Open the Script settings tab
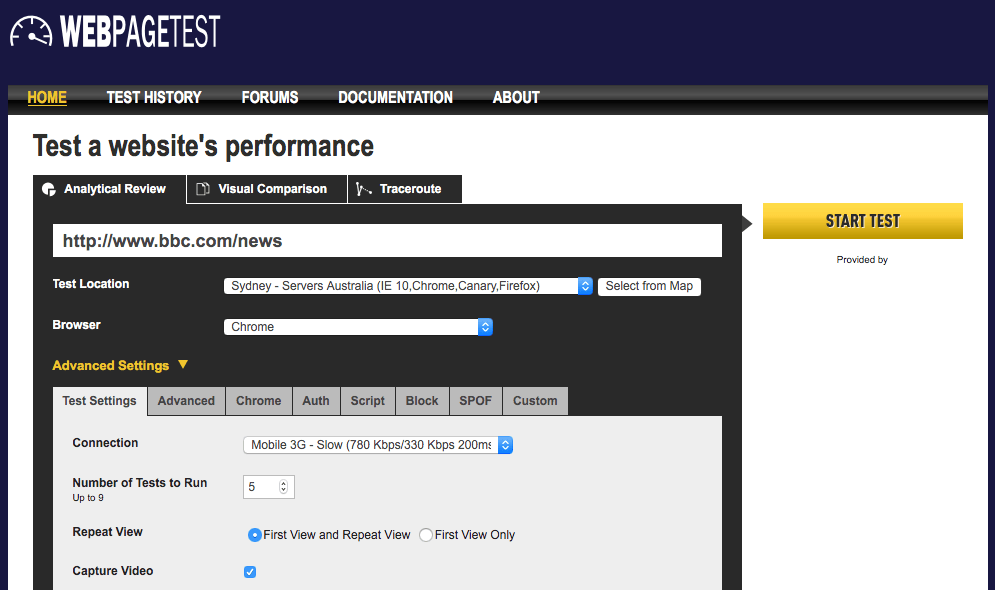The height and width of the screenshot is (590, 995). 368,401
